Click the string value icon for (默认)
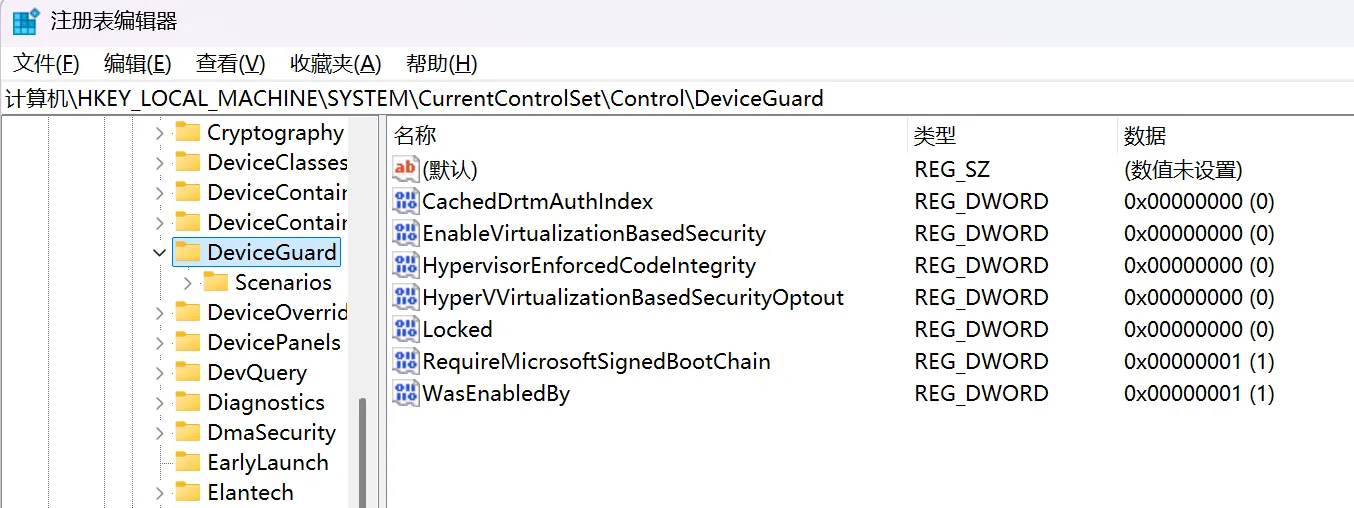Viewport: 1354px width, 508px height. click(405, 169)
